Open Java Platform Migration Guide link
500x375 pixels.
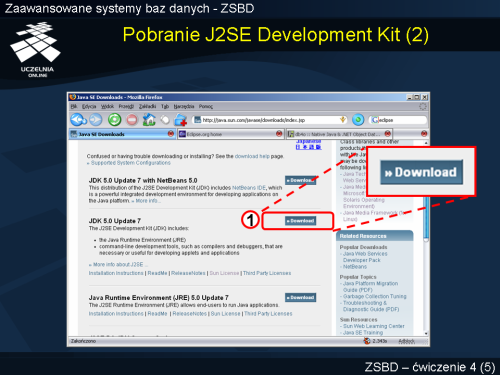click(370, 287)
